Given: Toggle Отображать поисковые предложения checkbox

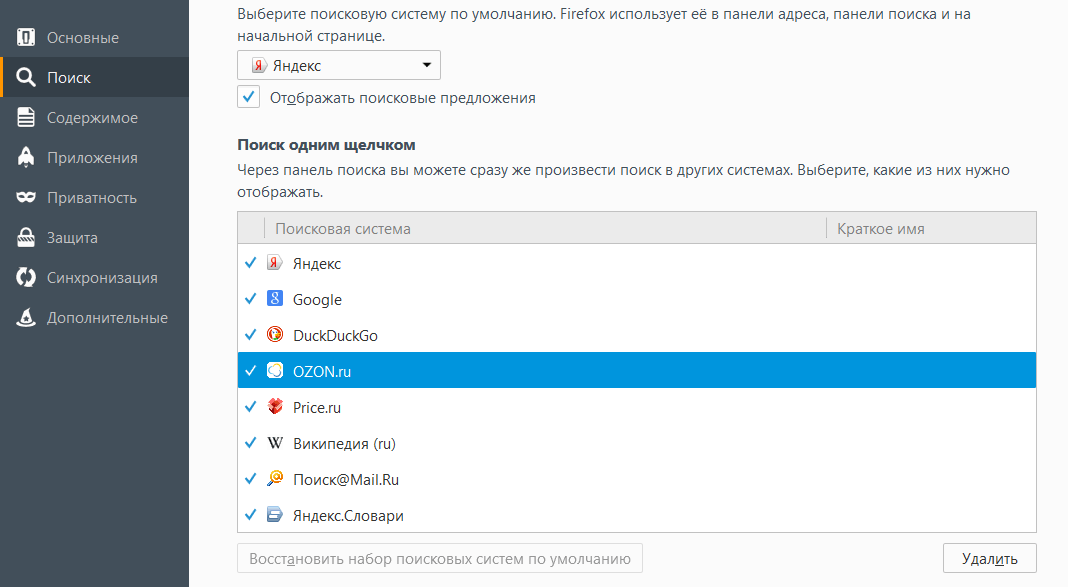Looking at the screenshot, I should [249, 97].
